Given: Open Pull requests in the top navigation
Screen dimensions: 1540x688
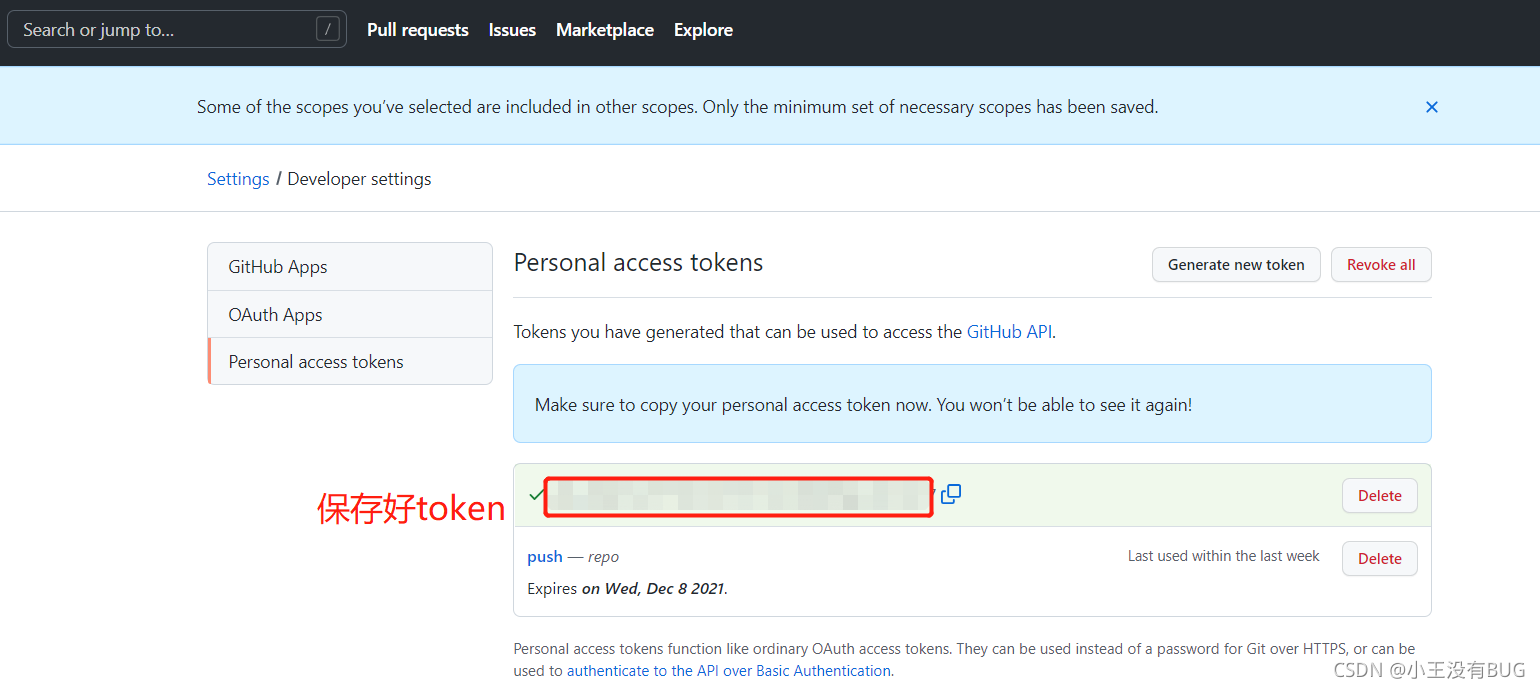Looking at the screenshot, I should [418, 30].
